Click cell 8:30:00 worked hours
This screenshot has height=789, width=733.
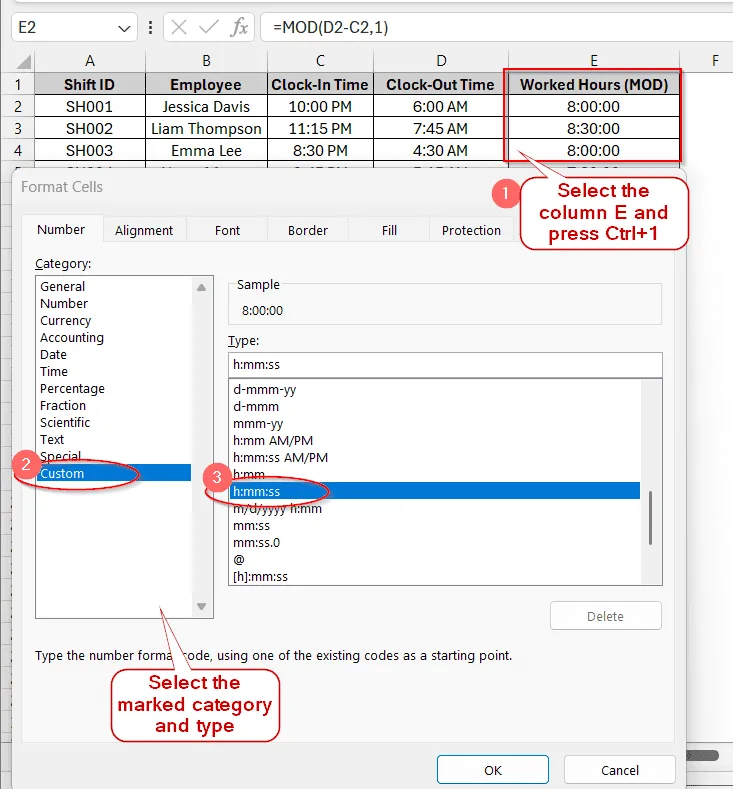tap(594, 128)
